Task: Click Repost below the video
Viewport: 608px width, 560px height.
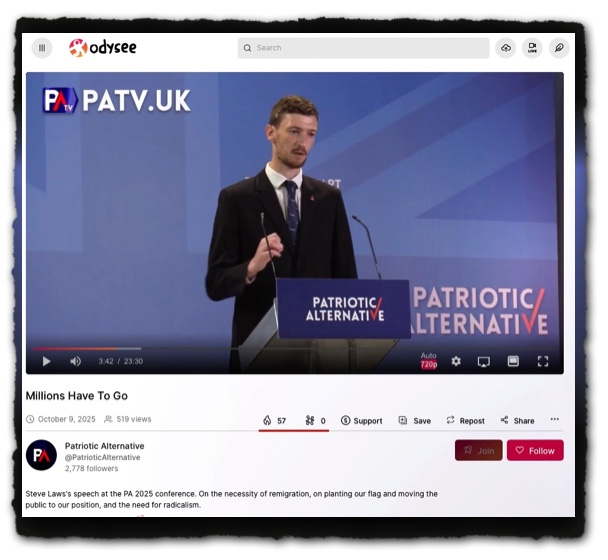Action: point(465,421)
